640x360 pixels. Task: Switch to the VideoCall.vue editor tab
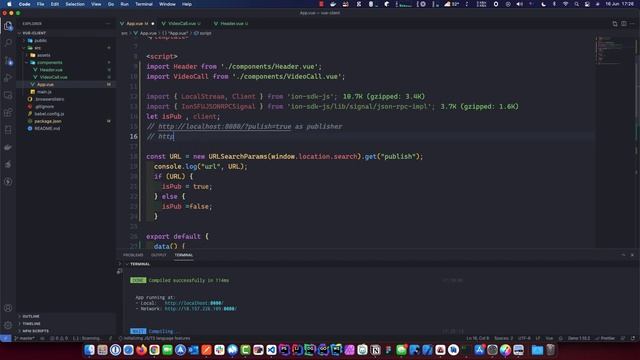click(x=182, y=24)
